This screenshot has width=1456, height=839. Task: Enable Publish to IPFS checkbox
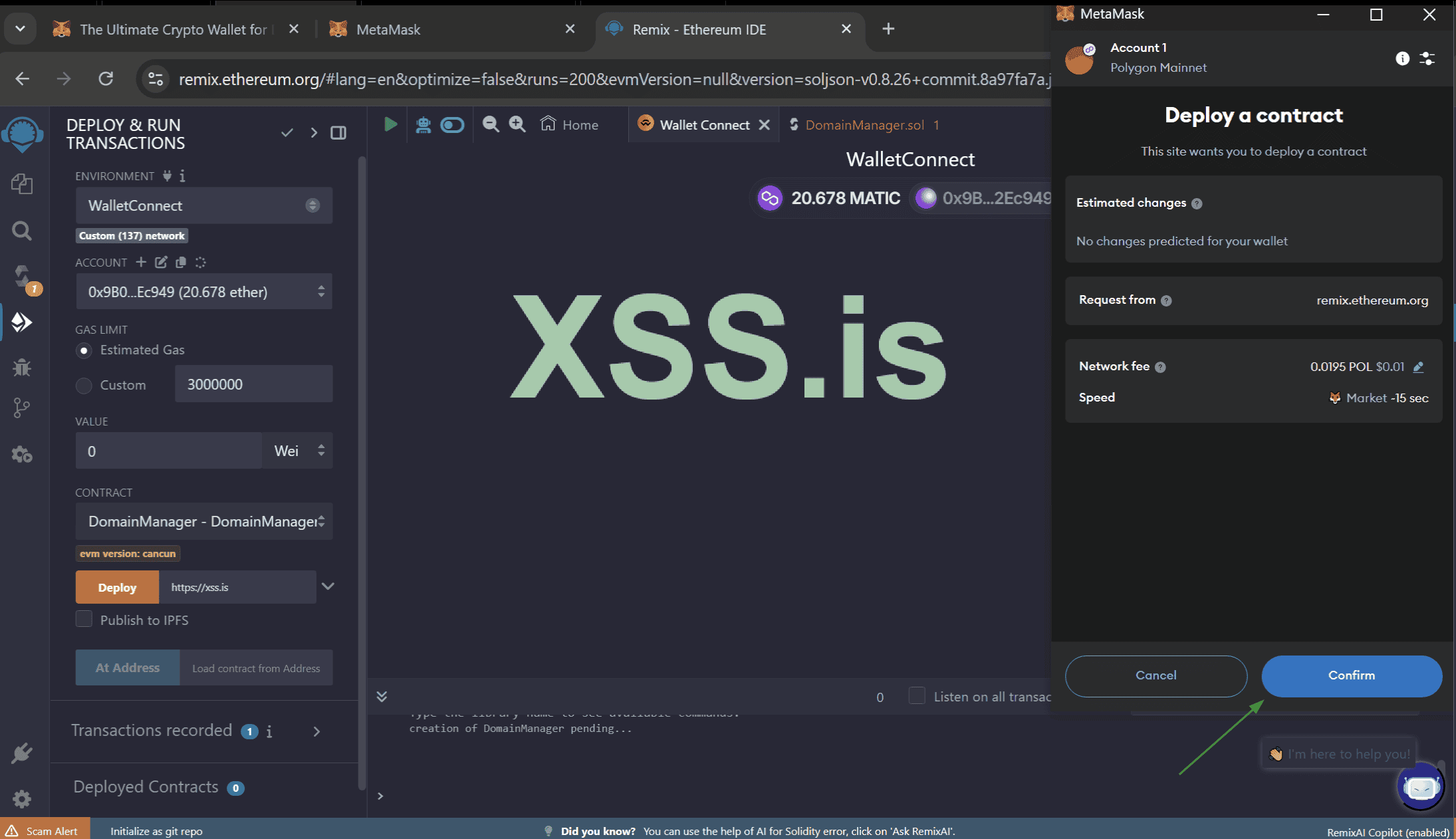(x=84, y=619)
